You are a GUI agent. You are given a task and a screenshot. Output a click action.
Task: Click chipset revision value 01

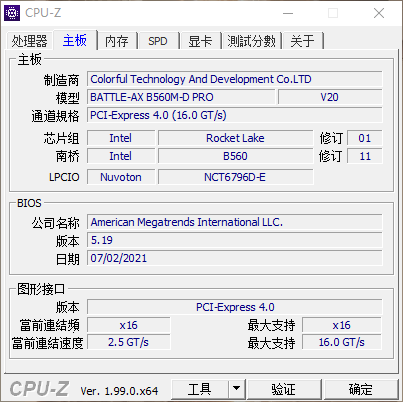click(x=365, y=138)
